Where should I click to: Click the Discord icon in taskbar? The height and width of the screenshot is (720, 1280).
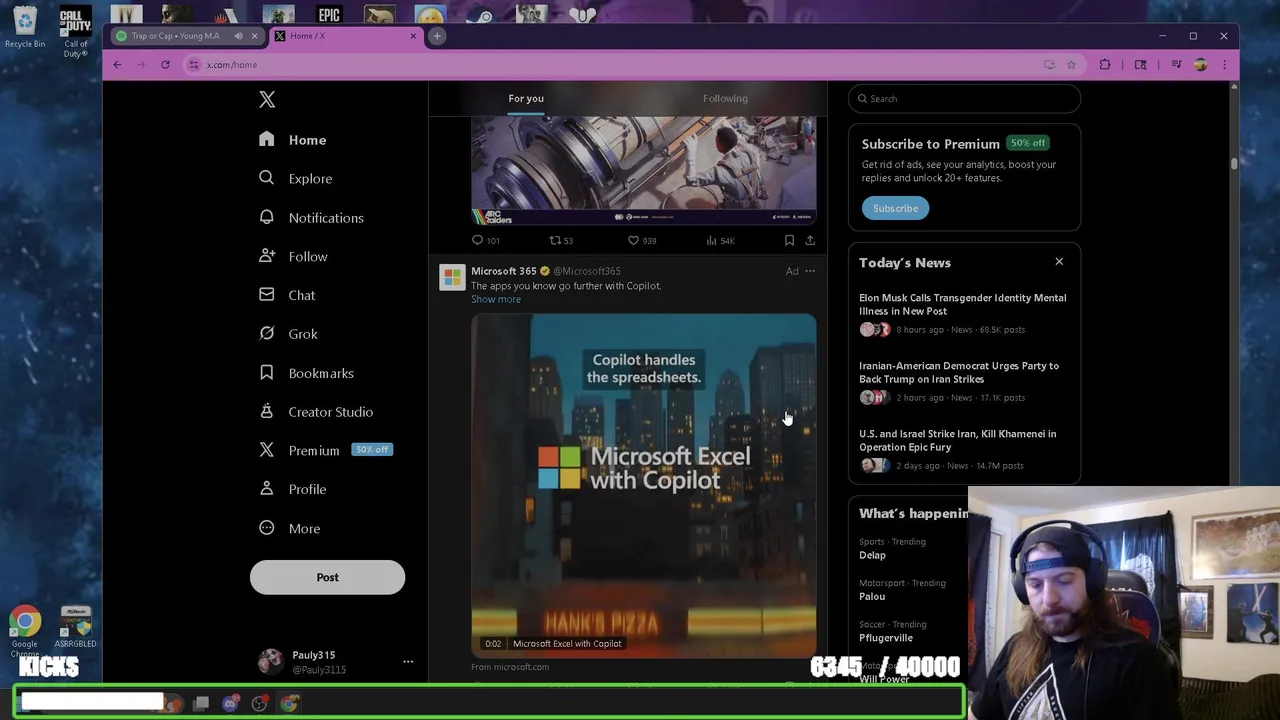coord(230,704)
